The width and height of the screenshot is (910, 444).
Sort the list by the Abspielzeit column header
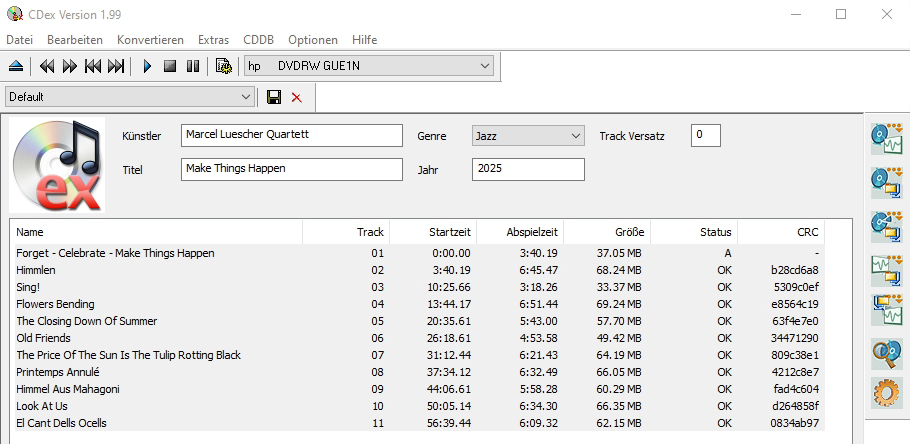coord(520,232)
